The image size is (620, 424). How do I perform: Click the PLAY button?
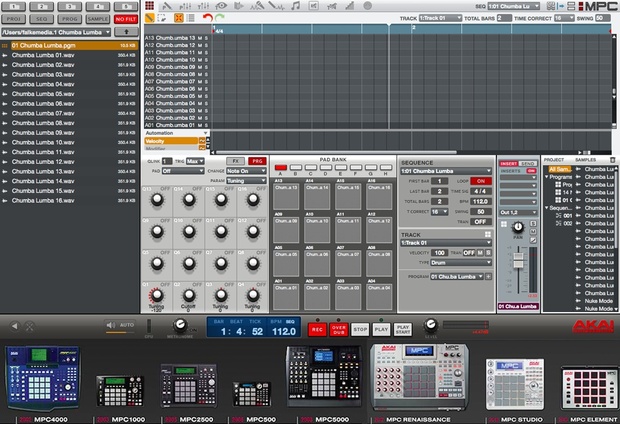tap(381, 329)
